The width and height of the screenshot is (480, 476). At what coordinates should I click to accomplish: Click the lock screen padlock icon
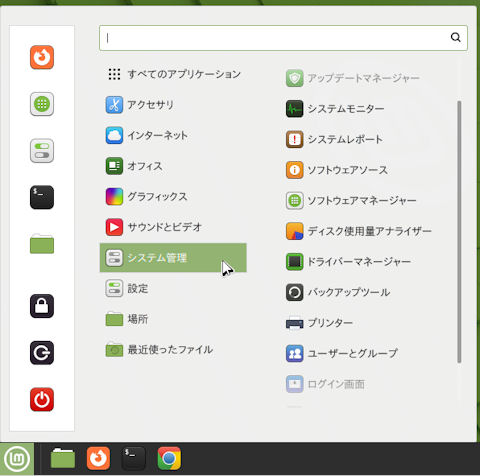coord(42,306)
